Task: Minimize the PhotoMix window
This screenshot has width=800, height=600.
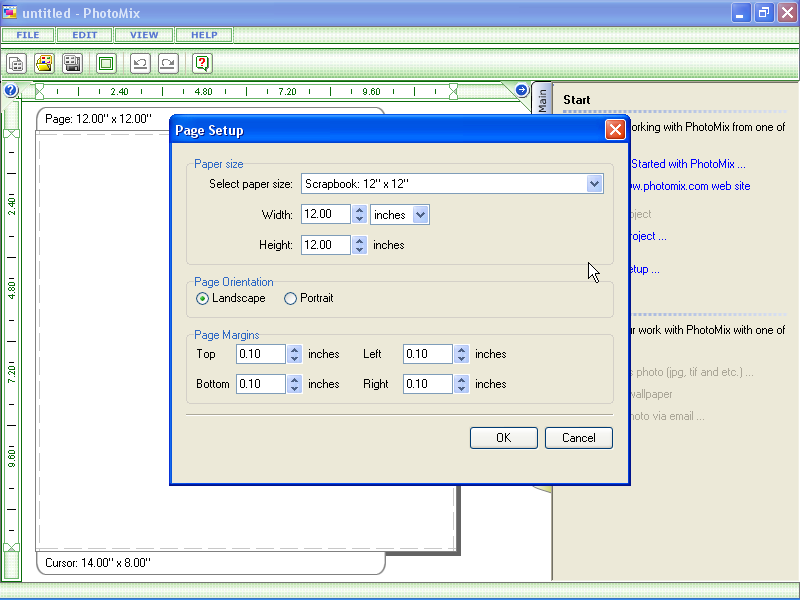Action: click(740, 13)
